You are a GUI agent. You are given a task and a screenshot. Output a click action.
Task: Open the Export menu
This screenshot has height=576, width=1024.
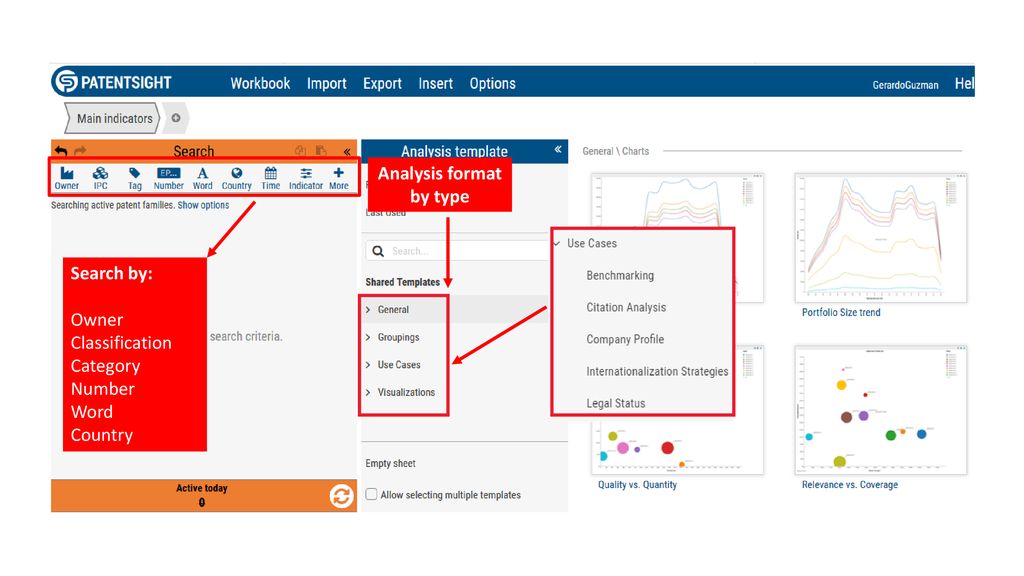(382, 84)
